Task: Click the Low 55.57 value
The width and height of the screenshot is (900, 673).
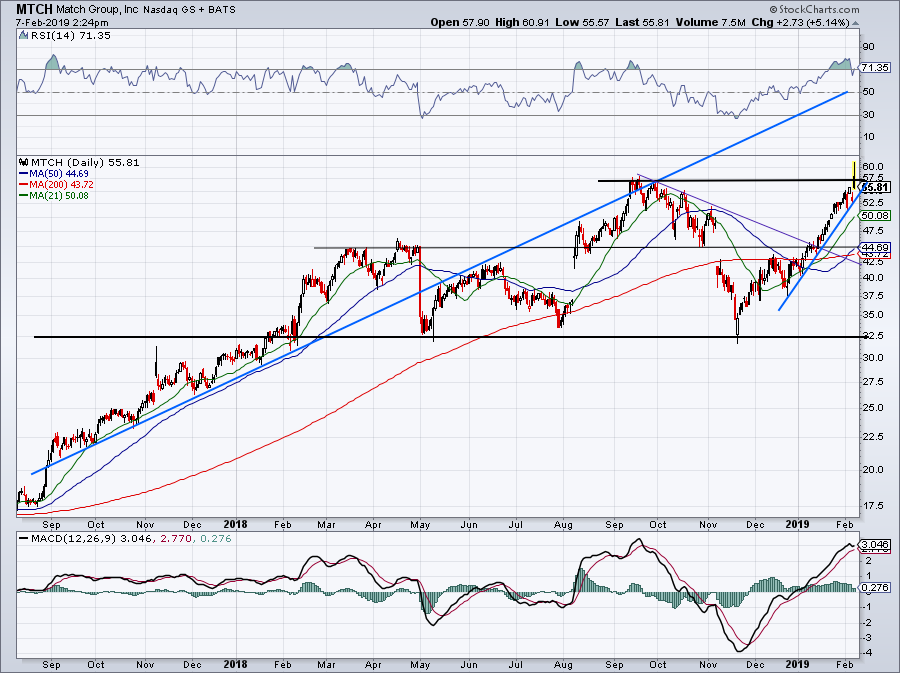Action: pos(581,22)
